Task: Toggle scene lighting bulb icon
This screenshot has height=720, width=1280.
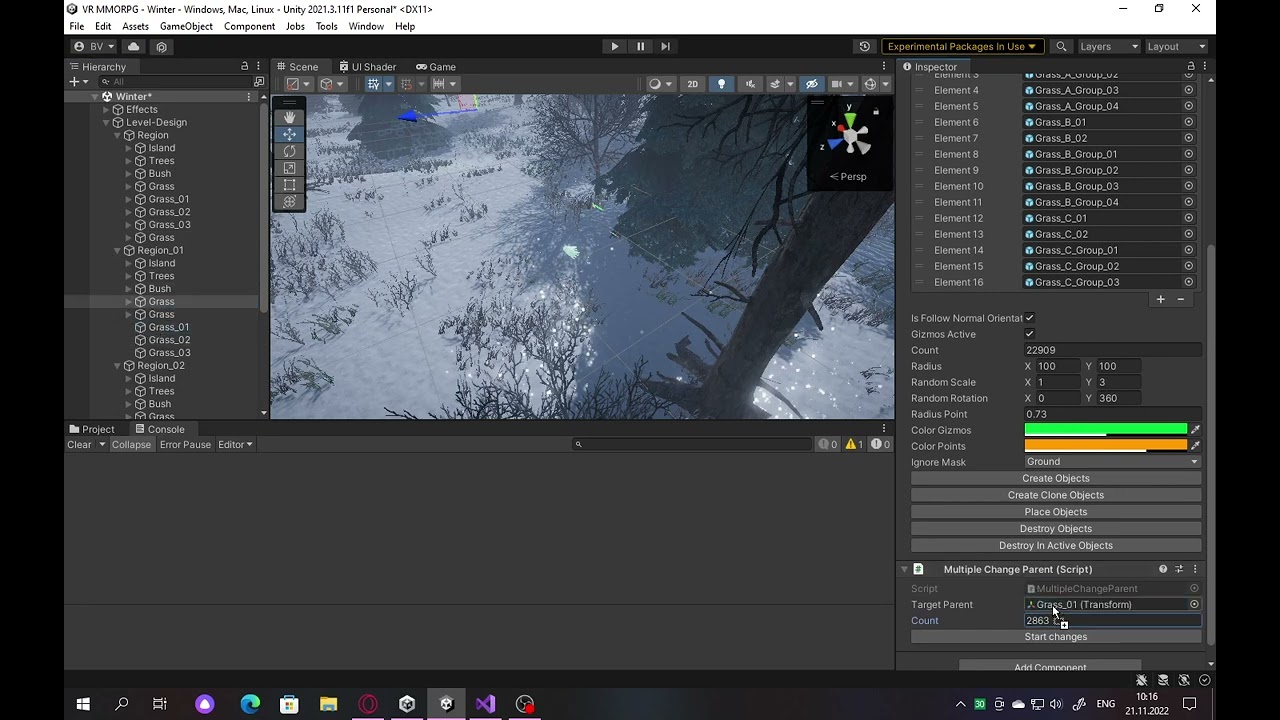Action: point(721,84)
